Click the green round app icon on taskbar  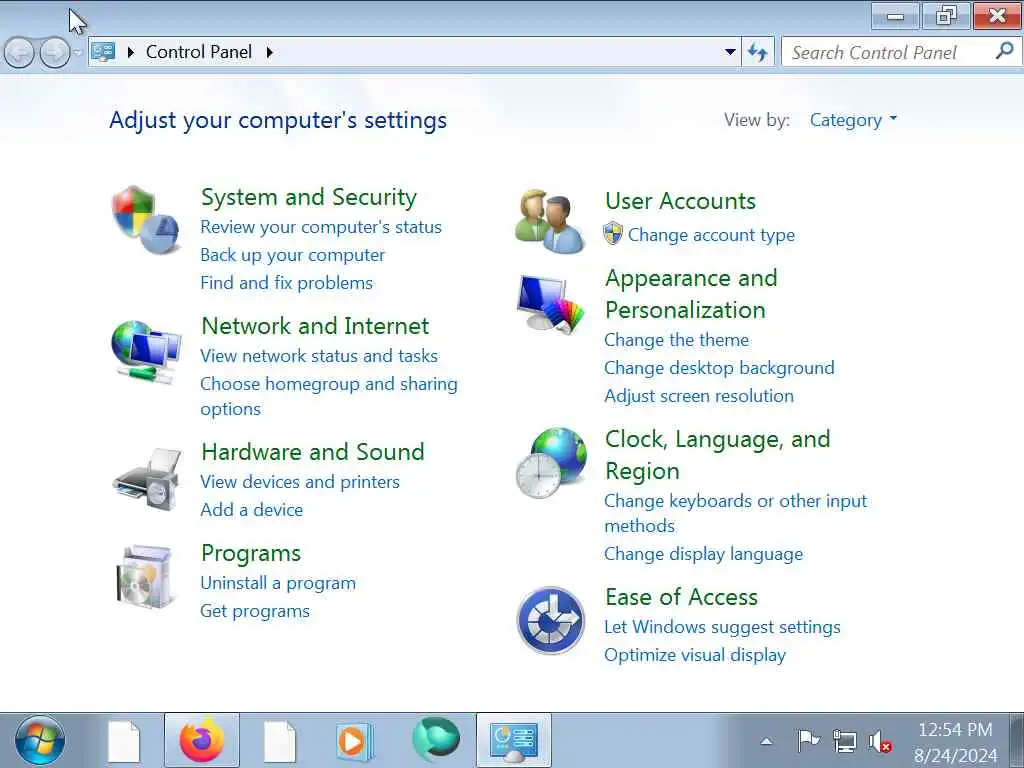(436, 740)
